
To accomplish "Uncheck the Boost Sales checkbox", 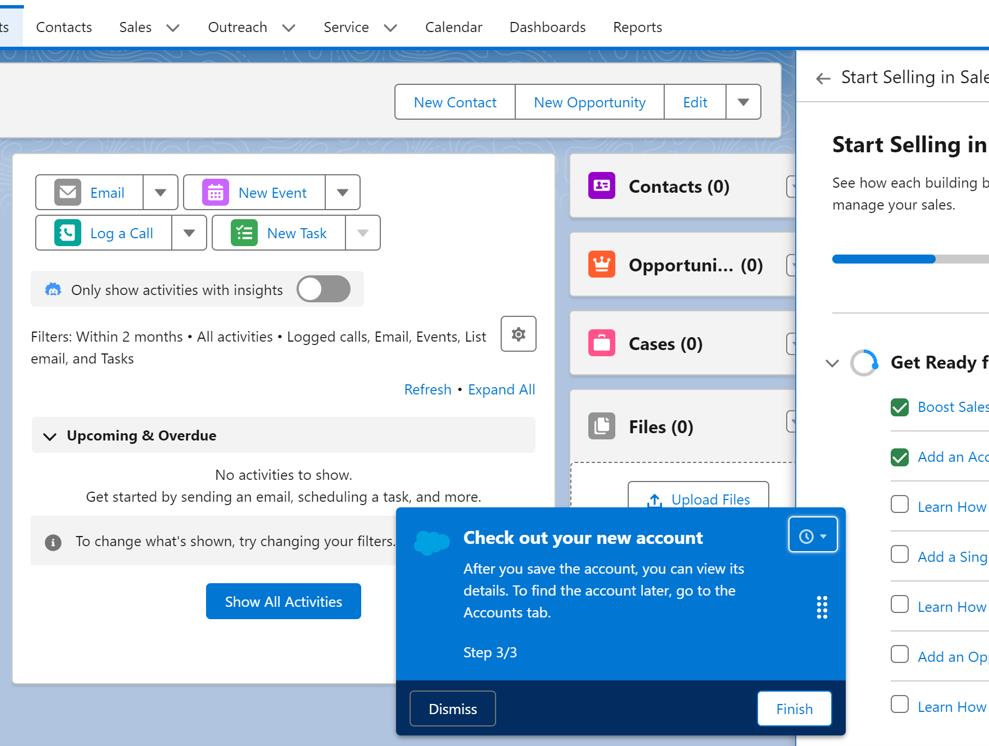I will 900,407.
